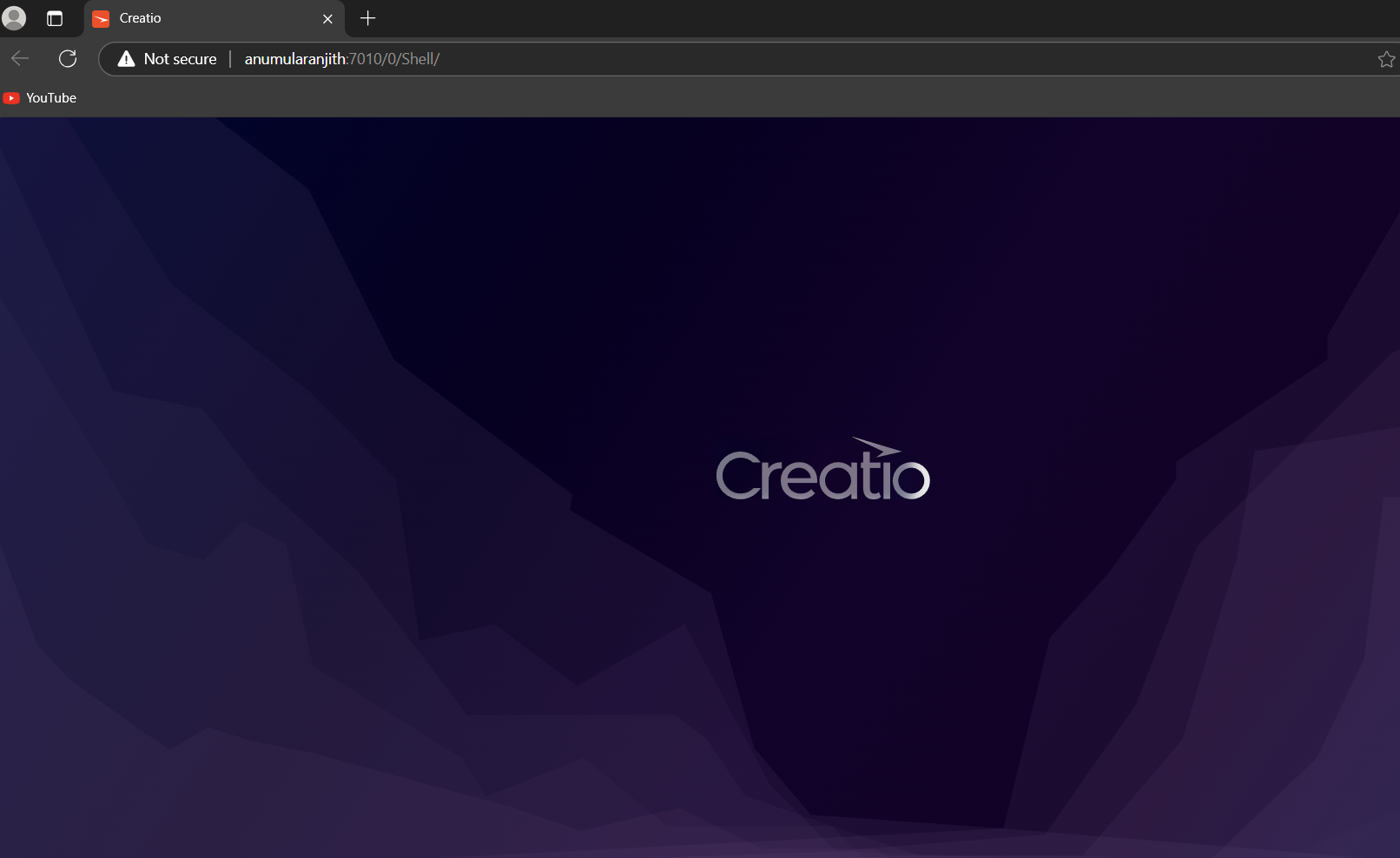Bookmark this page with the star icon
Image resolution: width=1400 pixels, height=858 pixels.
[1385, 59]
